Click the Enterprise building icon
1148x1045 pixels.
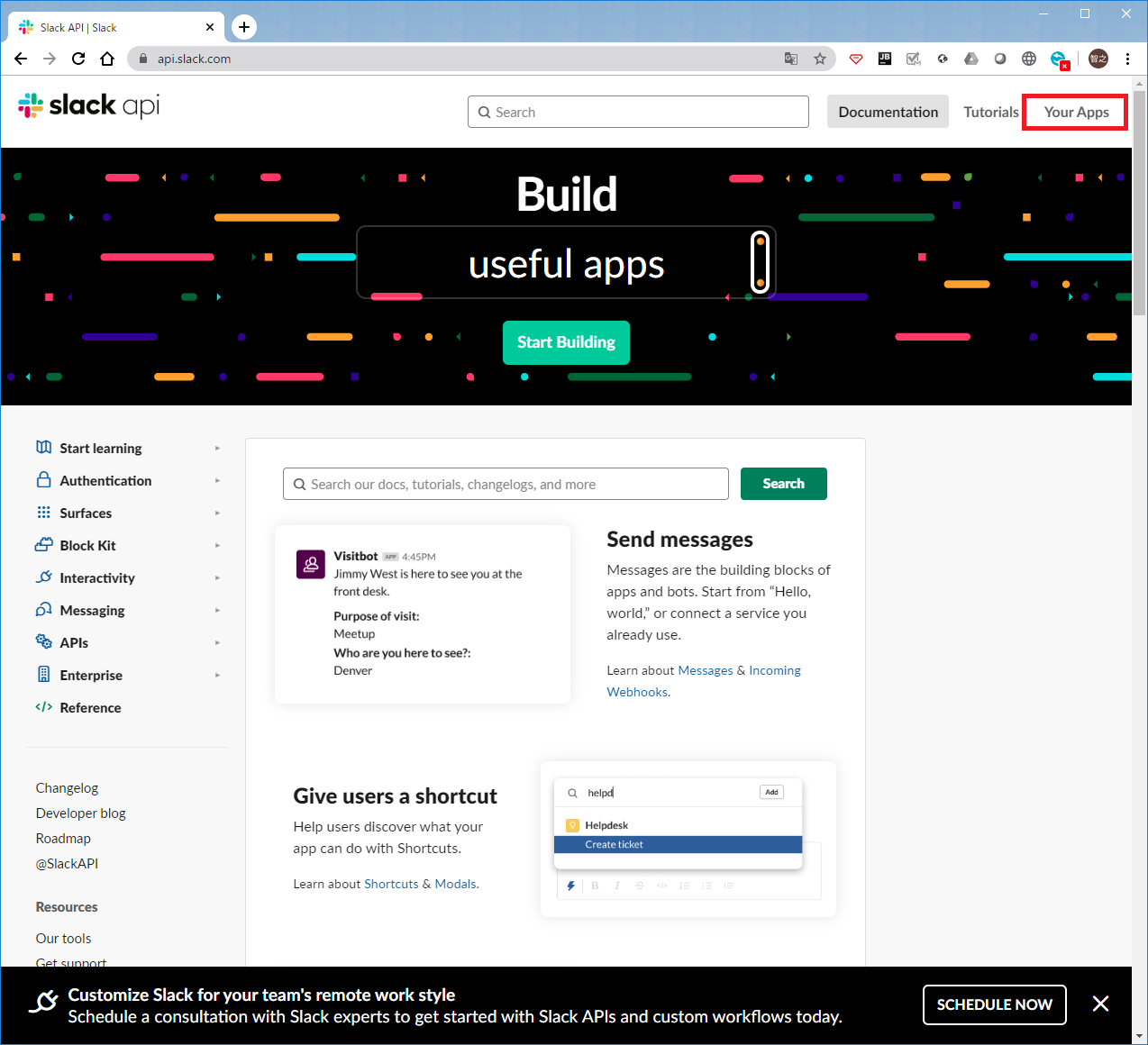tap(43, 675)
